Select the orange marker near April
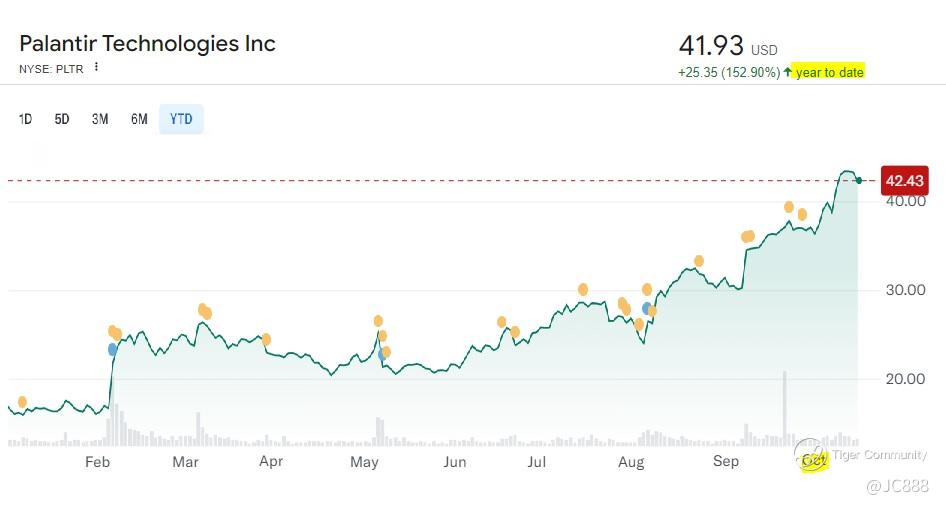Image resolution: width=946 pixels, height=507 pixels. (266, 339)
